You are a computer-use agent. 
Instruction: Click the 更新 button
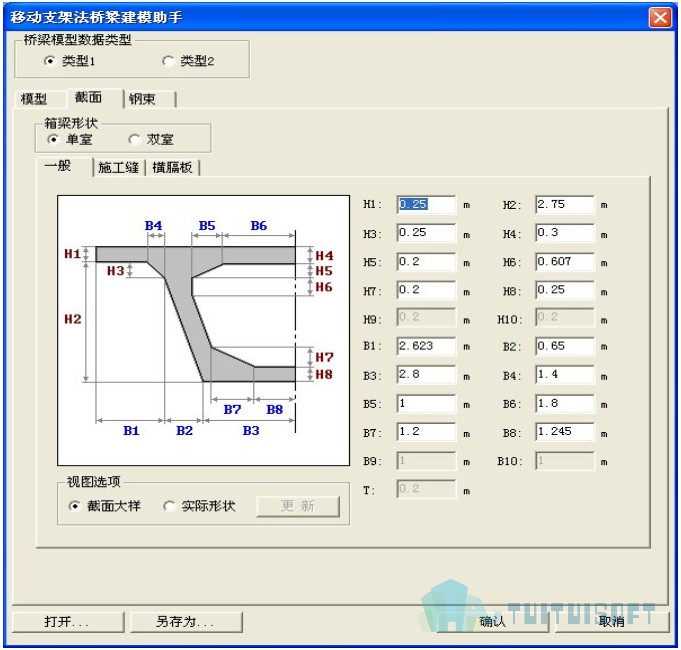(x=298, y=506)
